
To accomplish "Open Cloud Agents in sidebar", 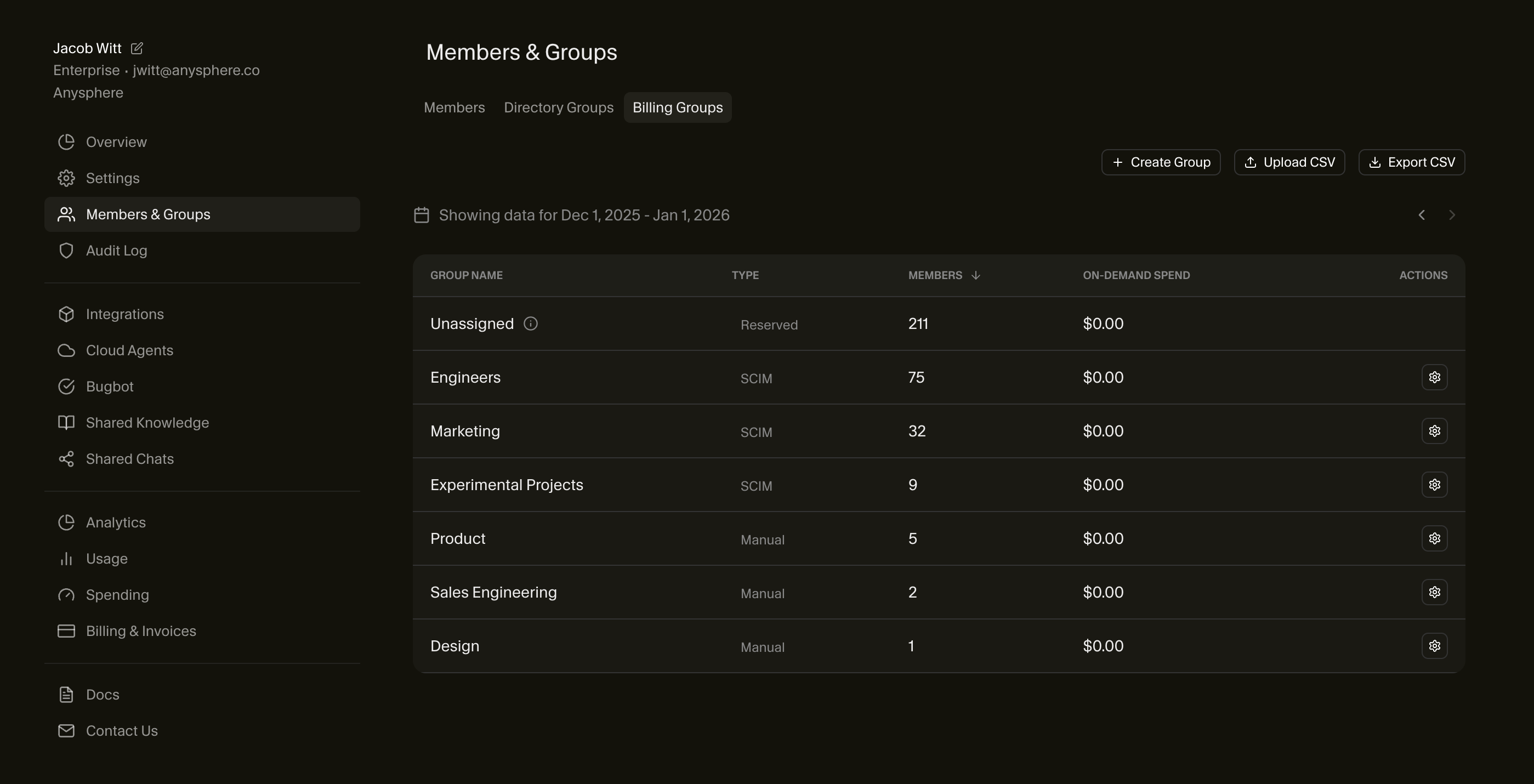I will [129, 350].
